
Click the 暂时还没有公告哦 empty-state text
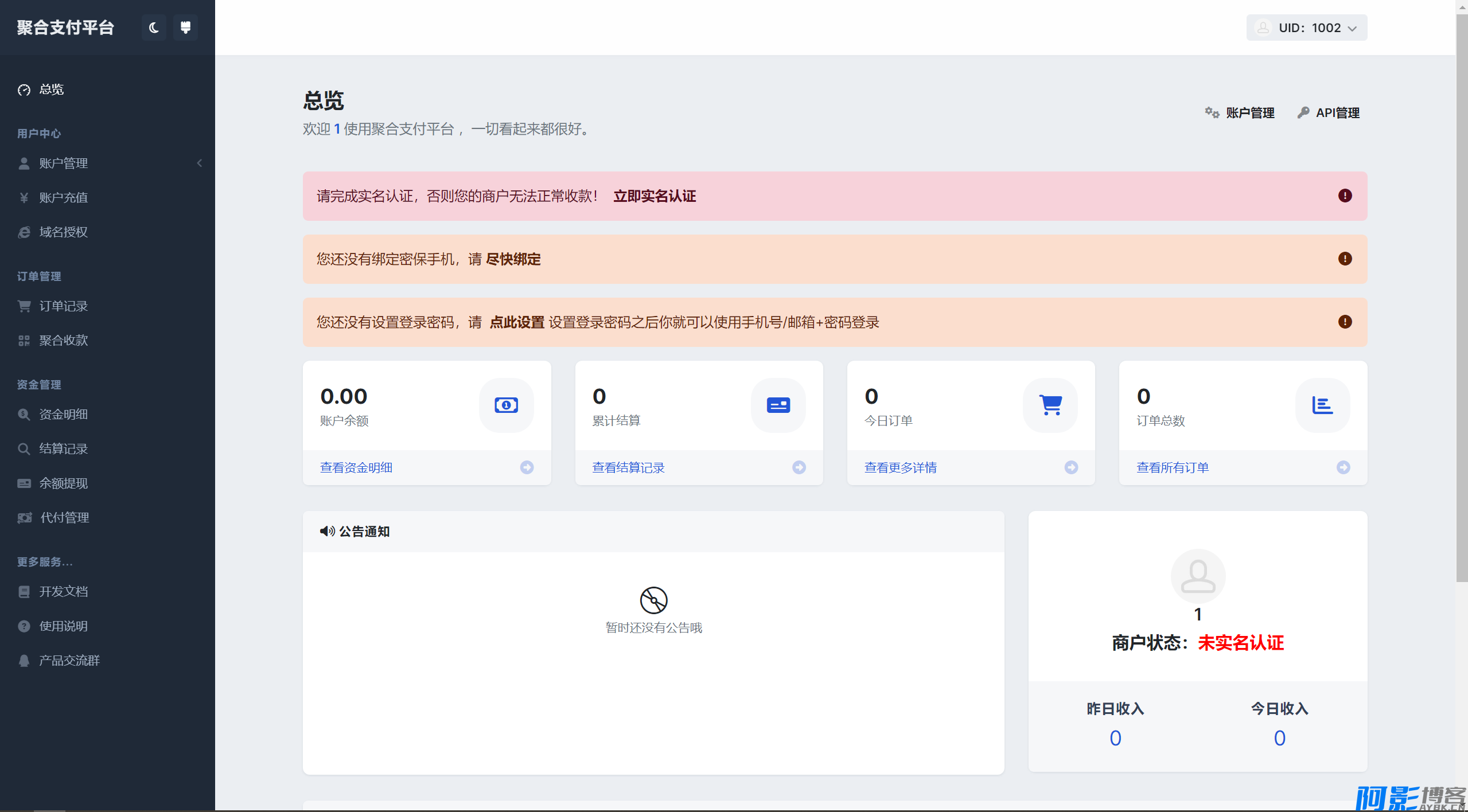(x=653, y=628)
